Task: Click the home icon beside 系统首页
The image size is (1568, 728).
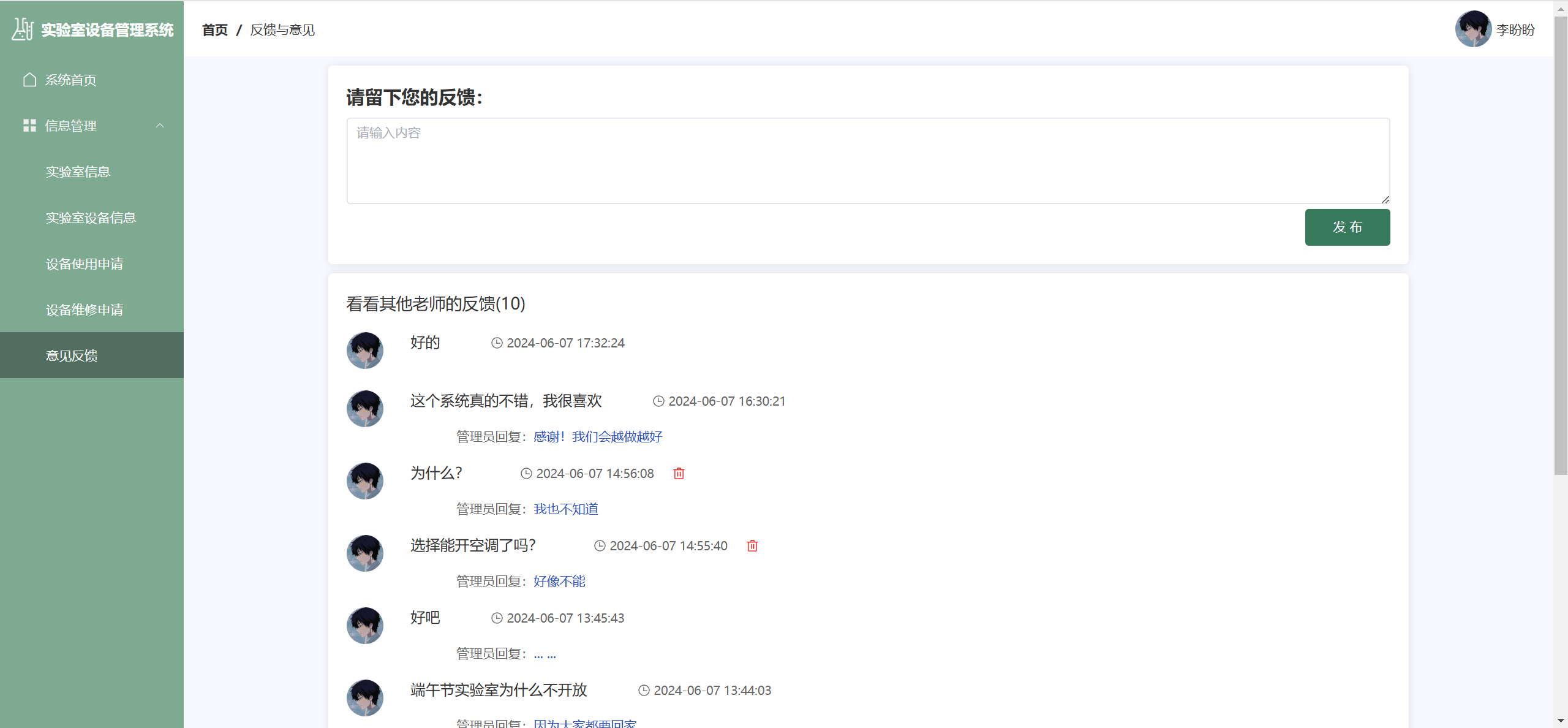Action: (x=29, y=80)
